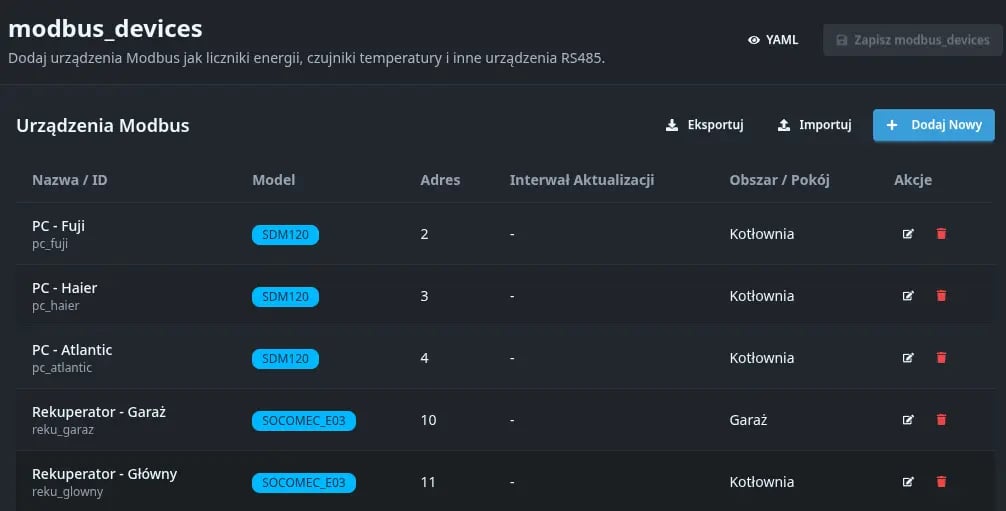Viewport: 1006px width, 511px height.
Task: Click the 'Adres' column header
Action: (x=440, y=180)
